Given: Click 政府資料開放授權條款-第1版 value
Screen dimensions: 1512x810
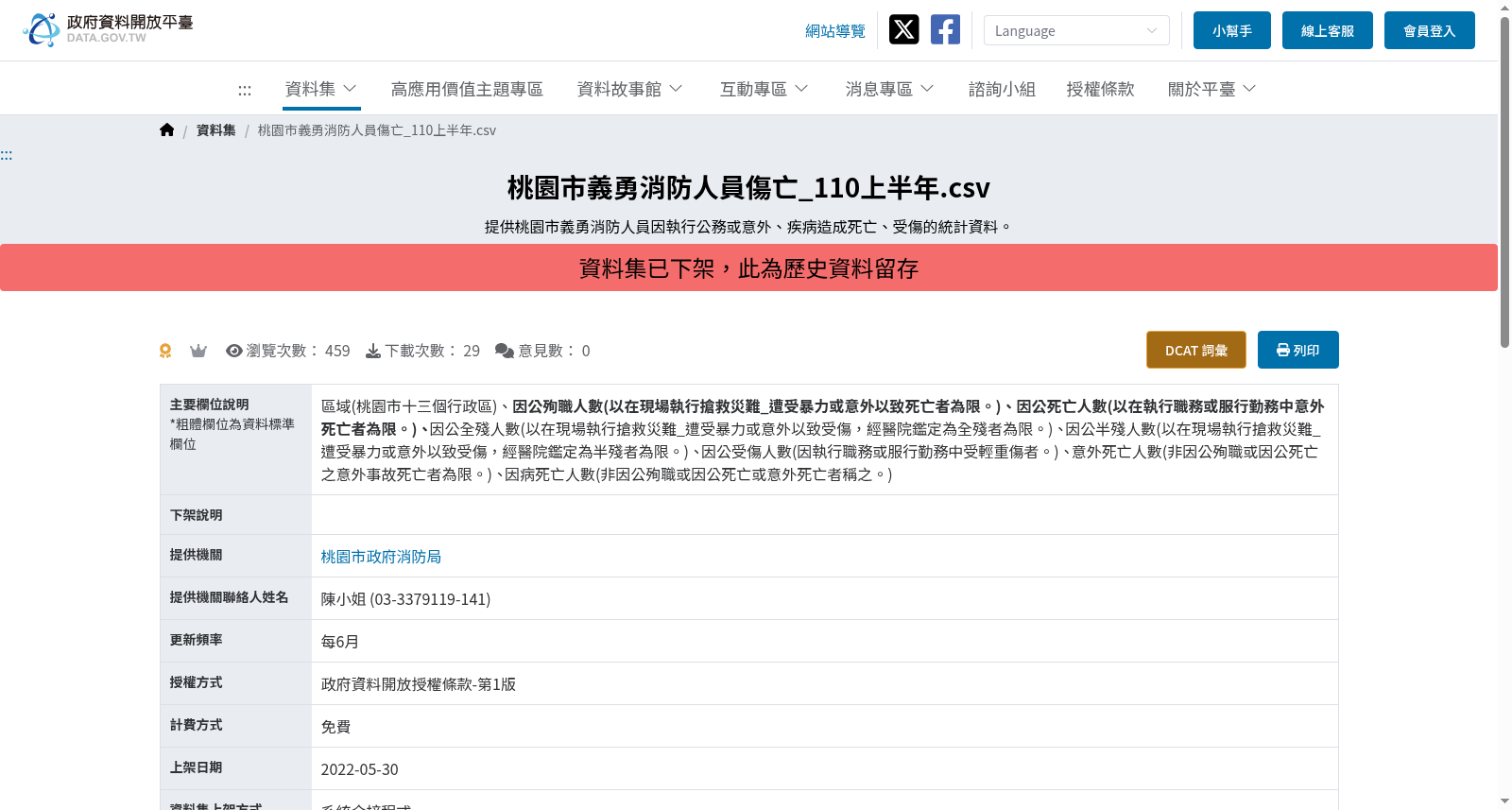Looking at the screenshot, I should (x=419, y=684).
